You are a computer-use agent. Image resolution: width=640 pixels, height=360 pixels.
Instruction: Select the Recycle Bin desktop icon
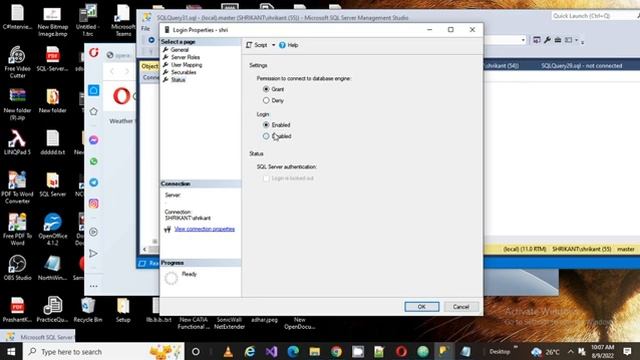point(88,310)
